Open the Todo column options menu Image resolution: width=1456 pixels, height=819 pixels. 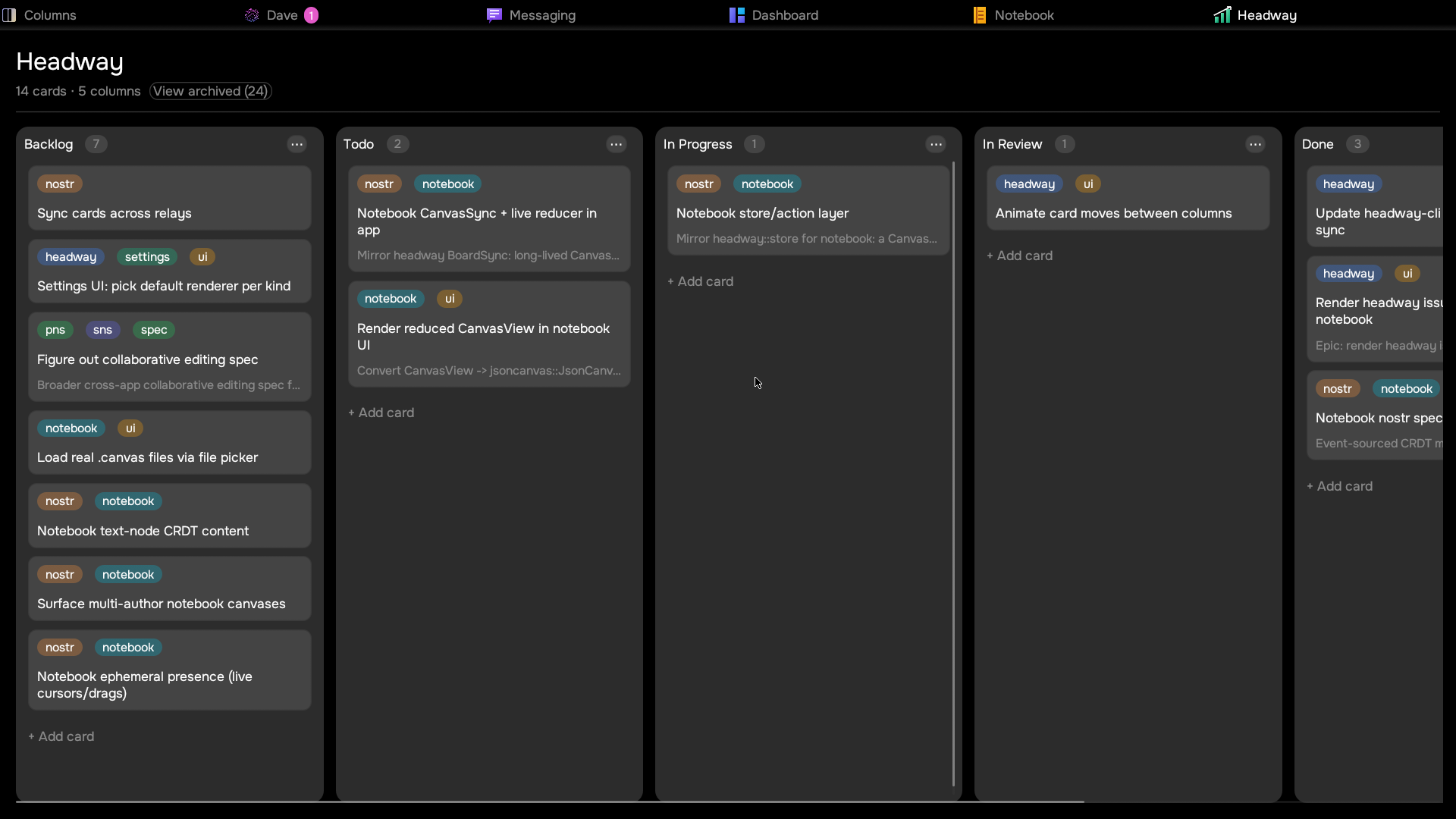pos(617,144)
